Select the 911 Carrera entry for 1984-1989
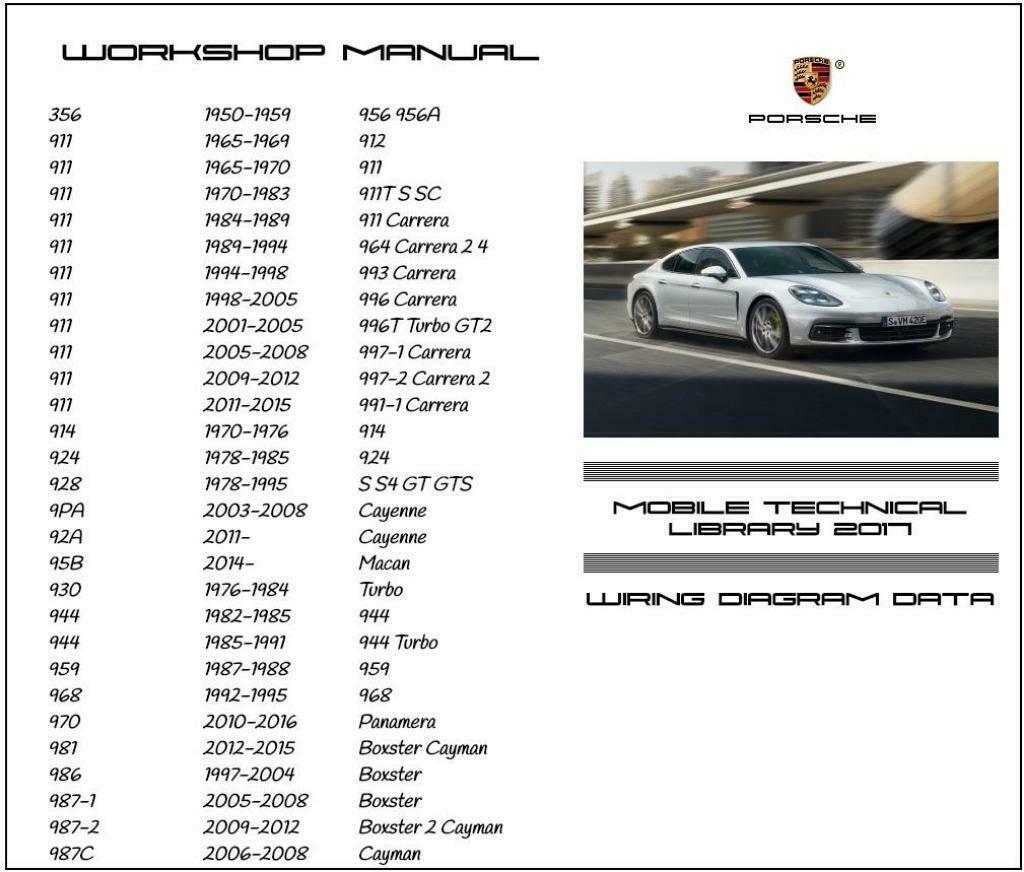The height and width of the screenshot is (872, 1024). click(x=404, y=220)
